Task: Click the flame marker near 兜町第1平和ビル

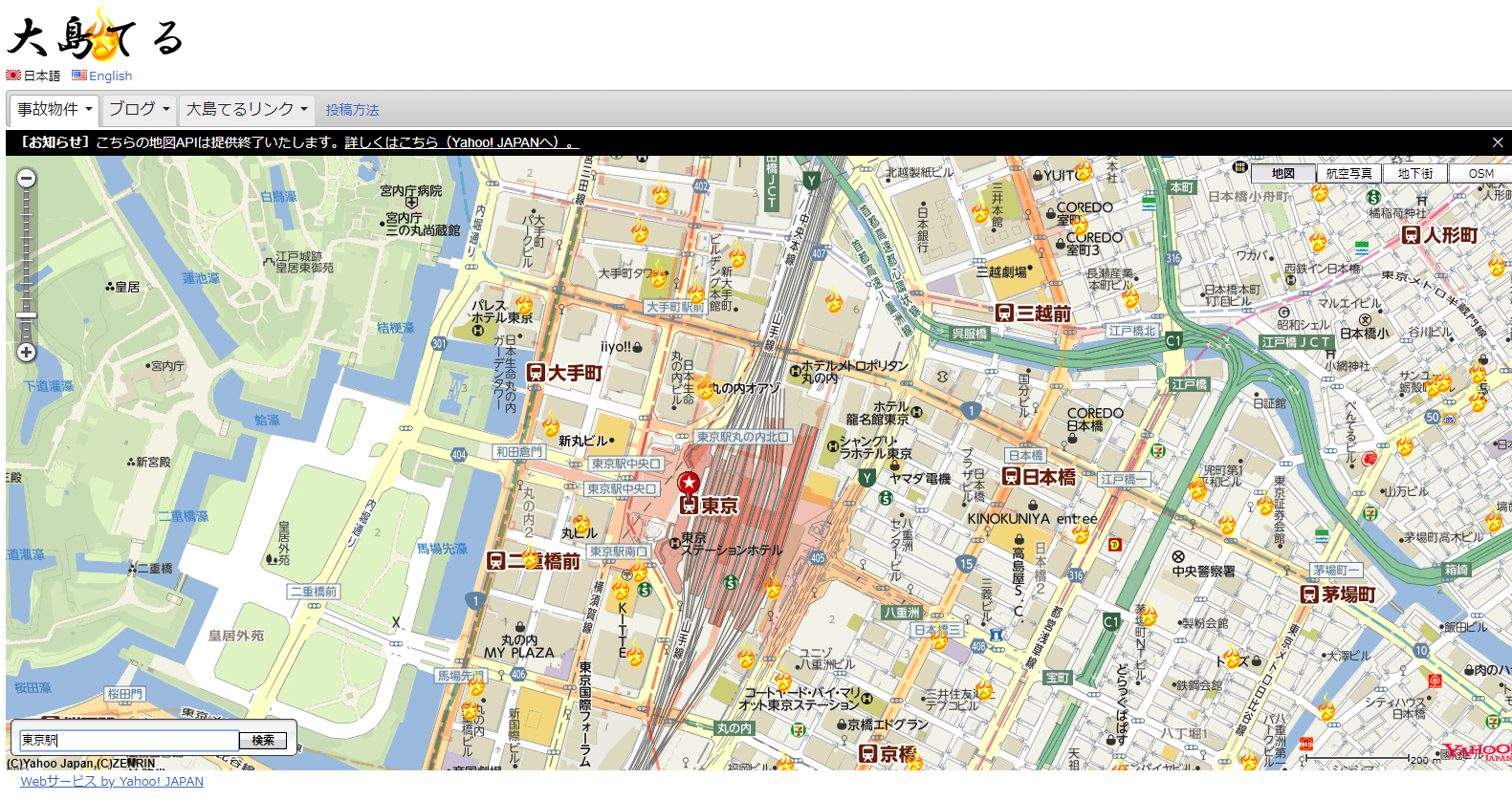Action: pos(1197,489)
